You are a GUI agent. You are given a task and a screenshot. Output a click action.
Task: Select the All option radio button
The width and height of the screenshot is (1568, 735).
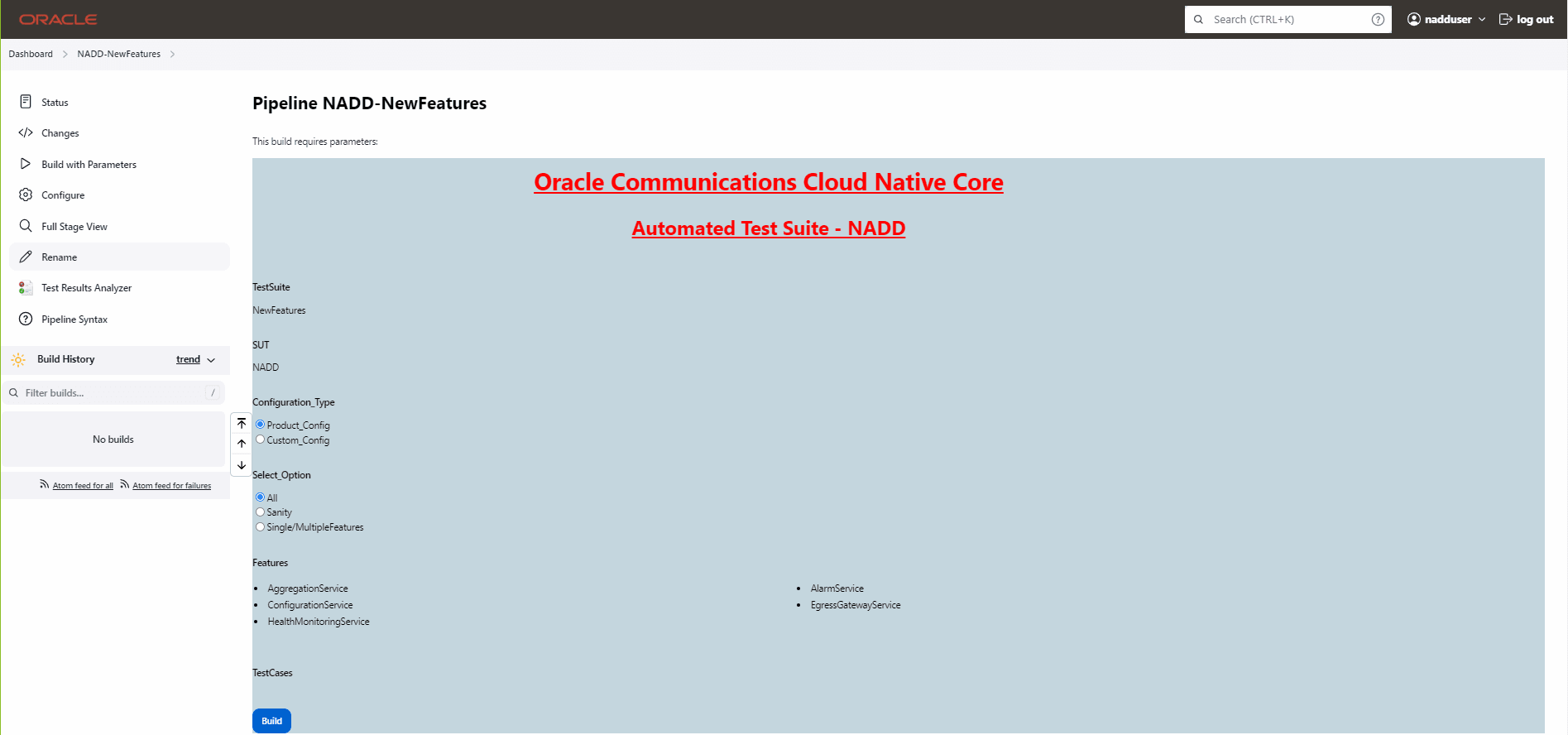pos(260,497)
